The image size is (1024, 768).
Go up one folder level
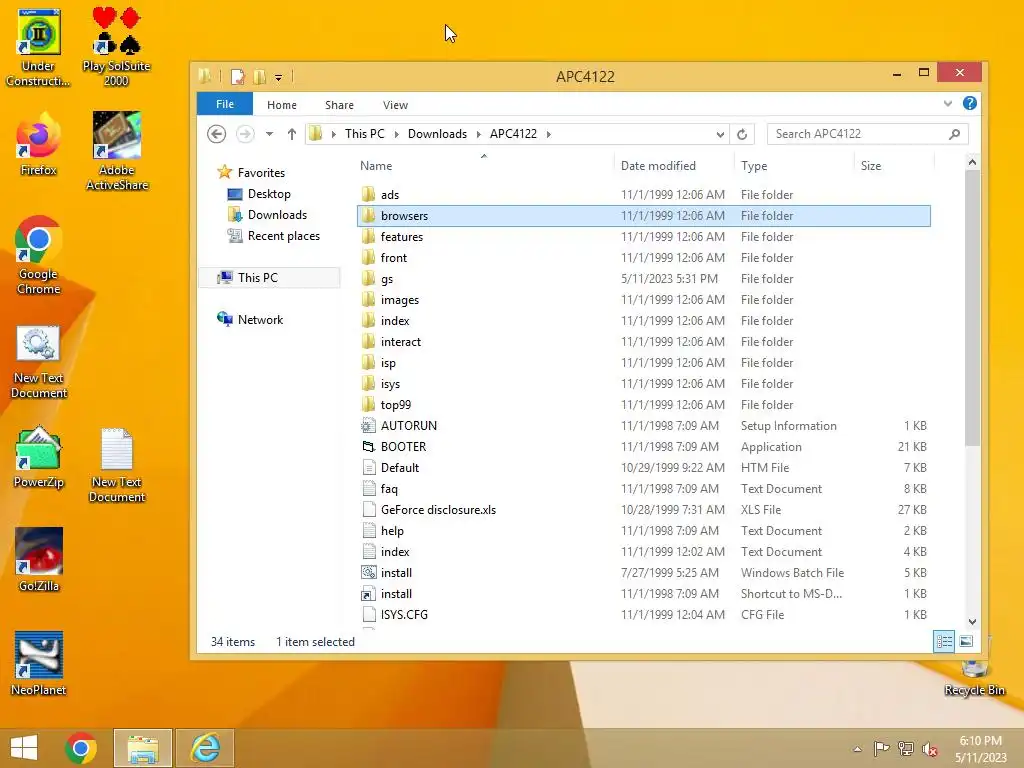pyautogui.click(x=292, y=134)
